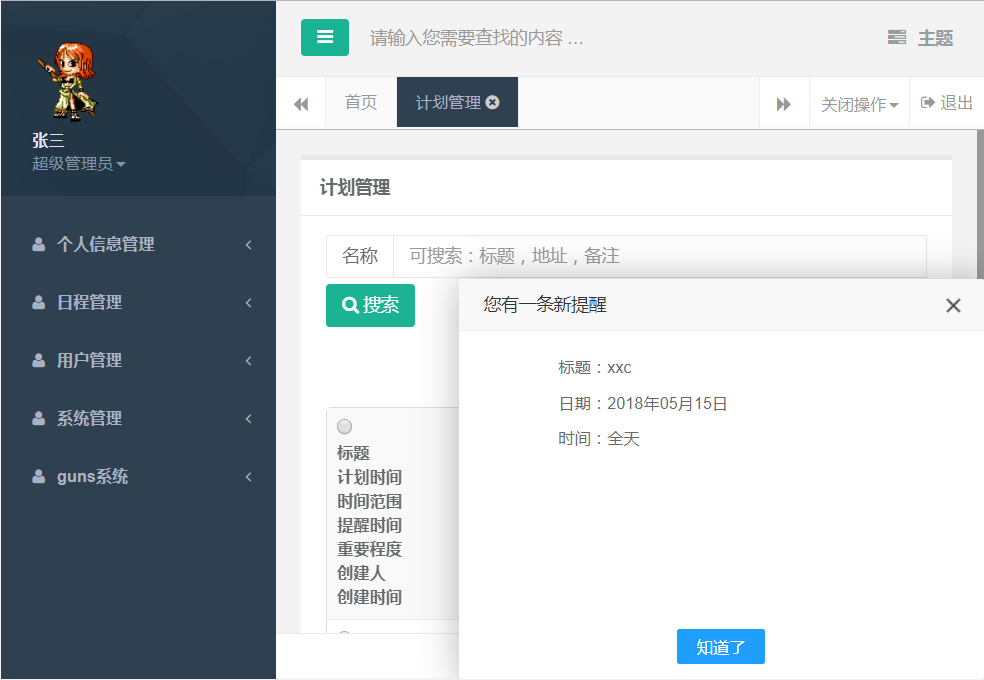Click the green 搜索 button

(x=370, y=305)
